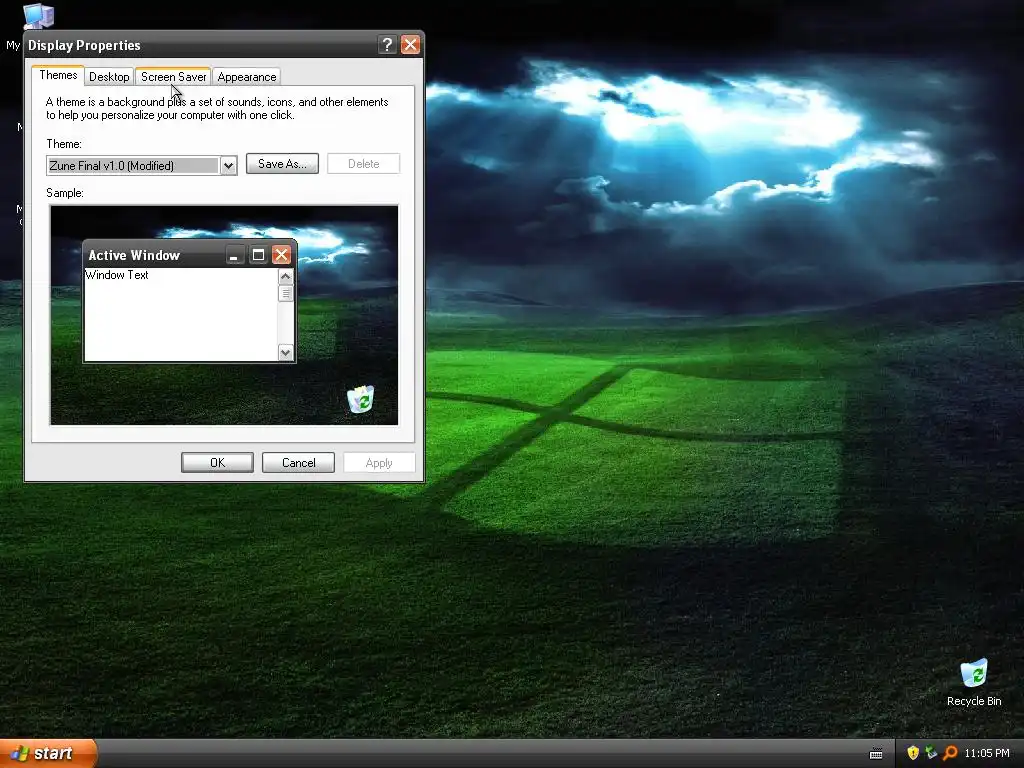Screen dimensions: 1024x768
Task: Click the sample window scroll up arrow
Action: coord(285,277)
